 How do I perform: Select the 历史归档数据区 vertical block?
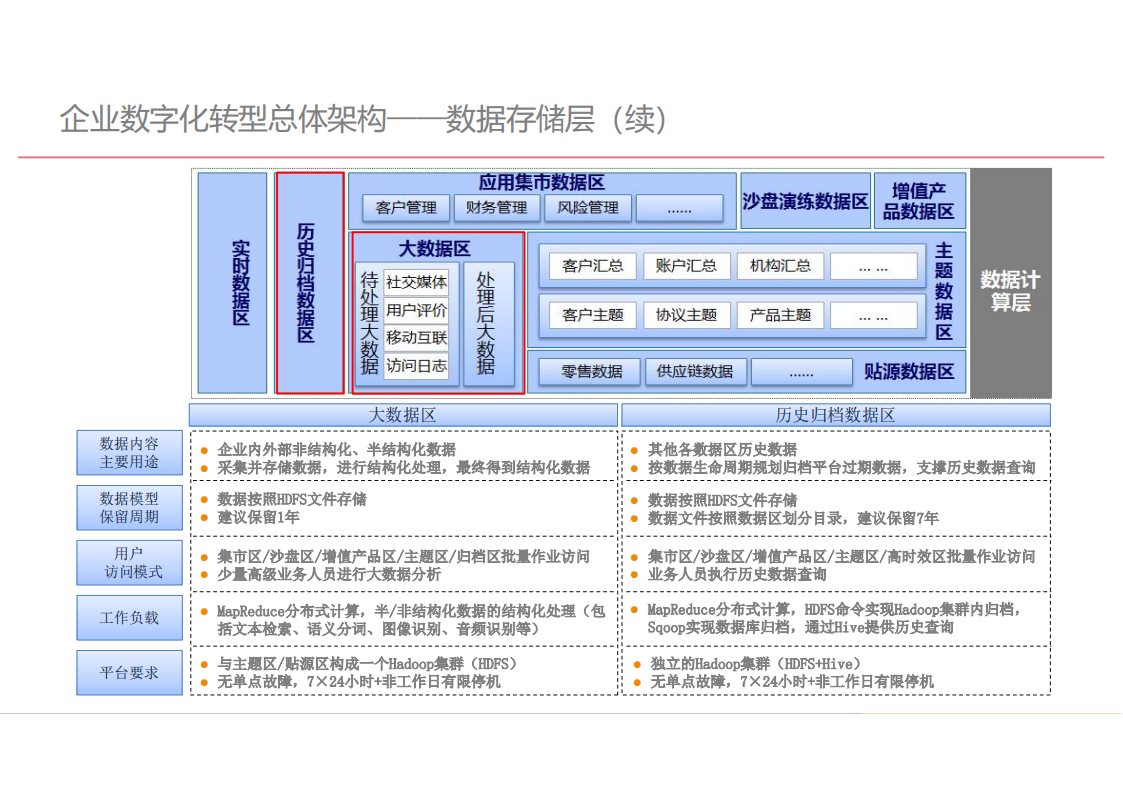coord(309,283)
